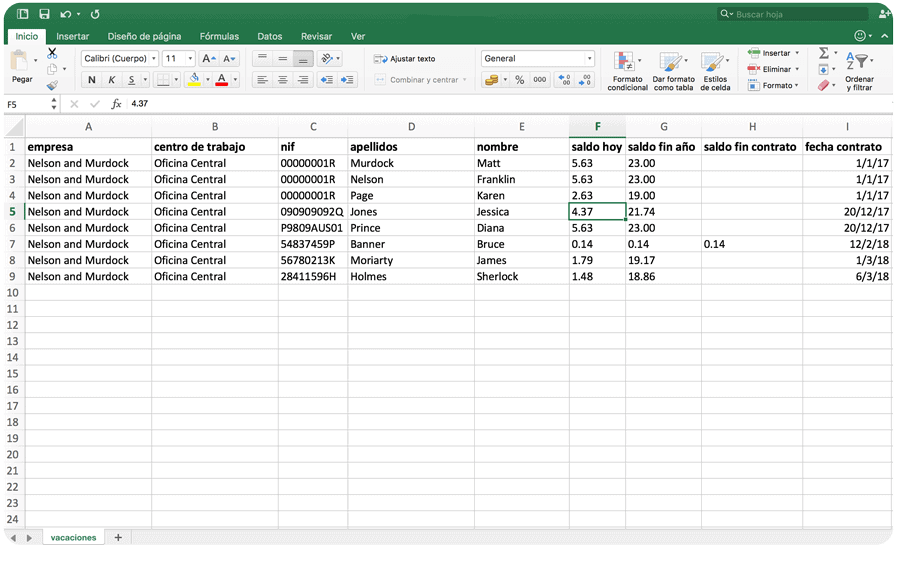
Task: Decrease indent icon
Action: 327,80
